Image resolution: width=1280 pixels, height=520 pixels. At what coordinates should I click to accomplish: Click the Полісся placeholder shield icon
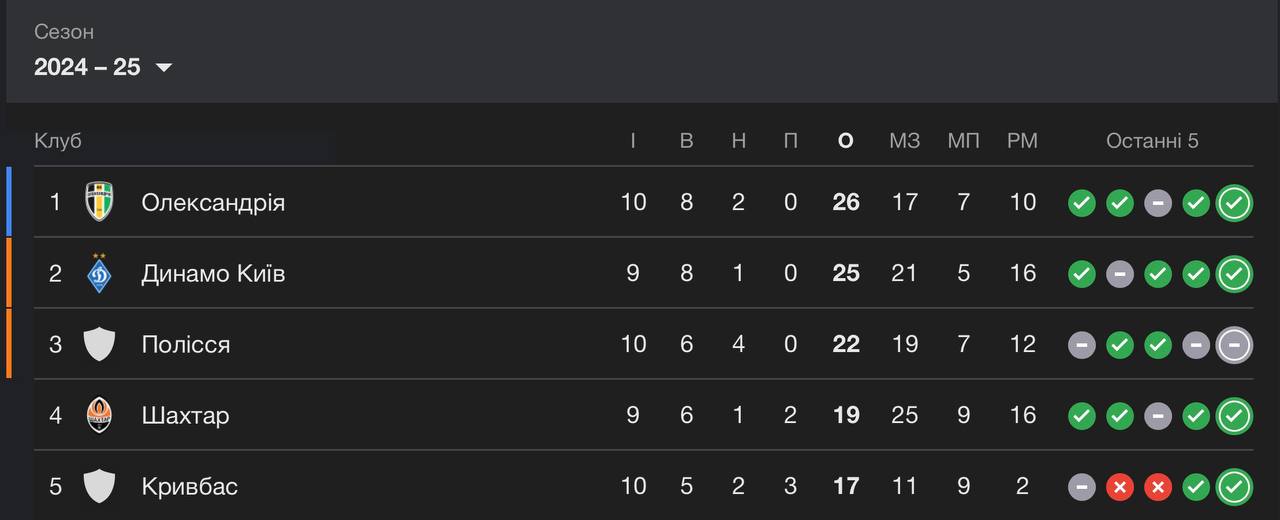pyautogui.click(x=99, y=344)
